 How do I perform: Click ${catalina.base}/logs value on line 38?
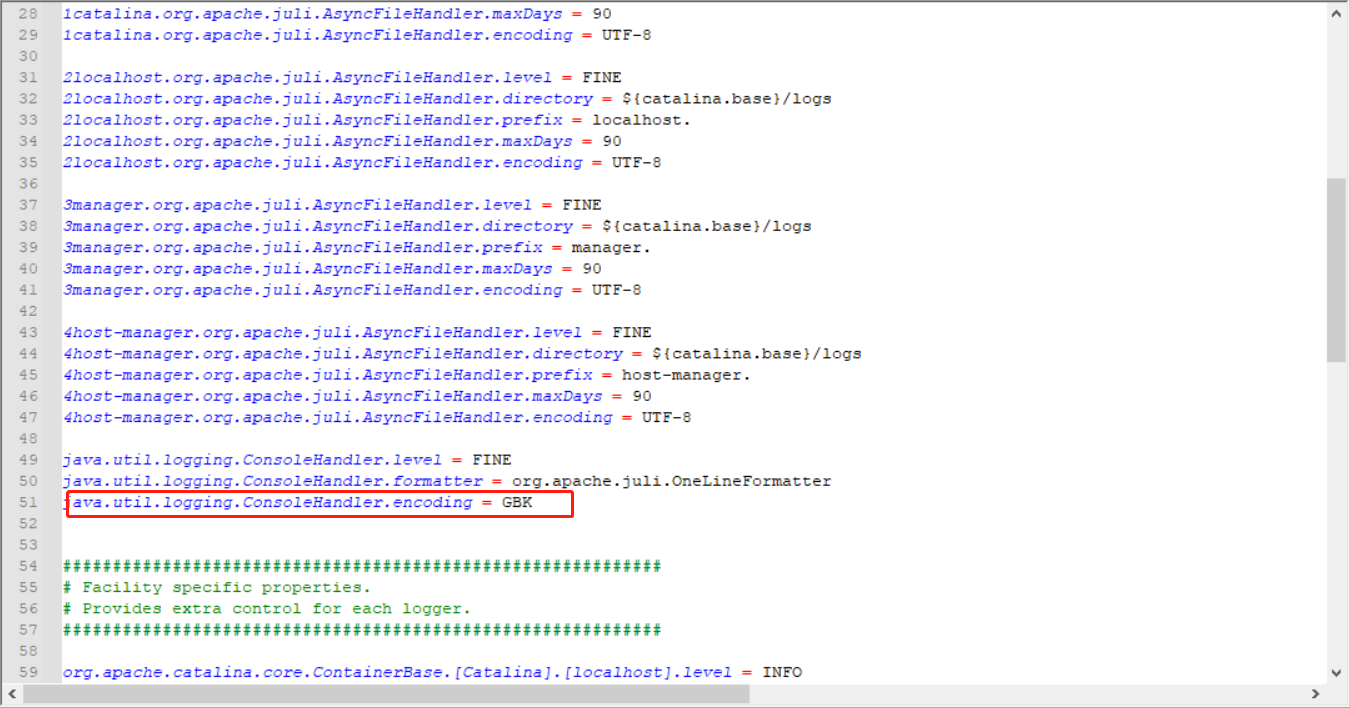tap(707, 227)
